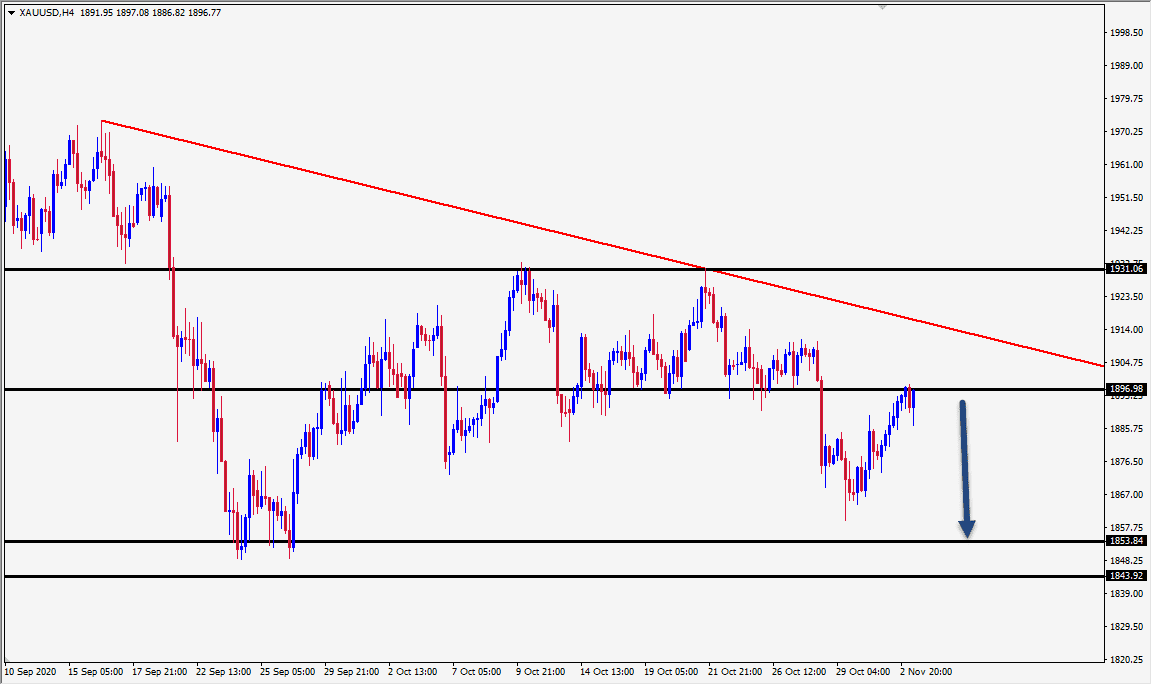Click the 1867.00 price scale value
Screen dimensions: 1152x685
[1127, 495]
